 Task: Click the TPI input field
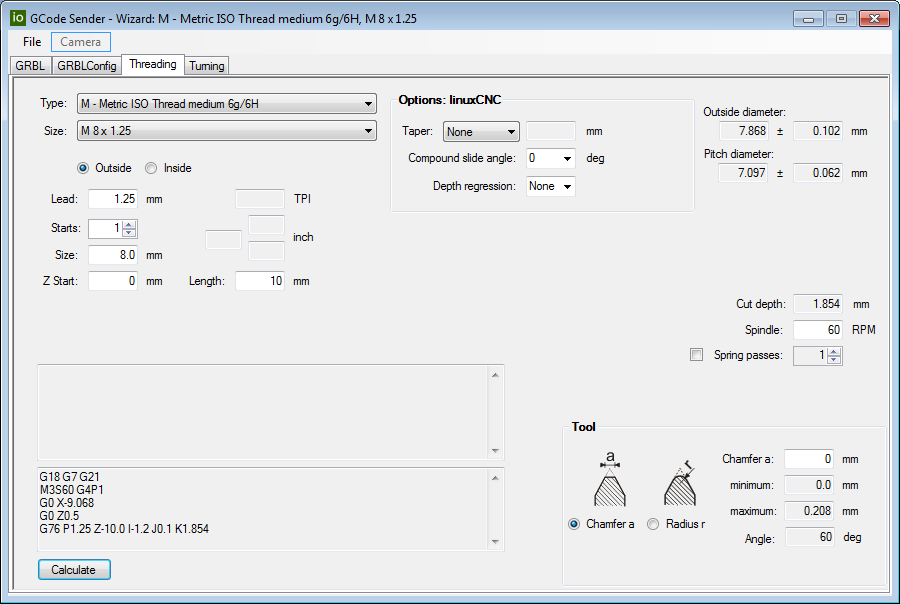[260, 199]
